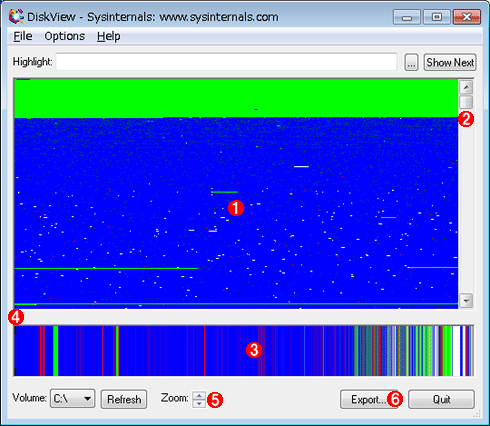Decrease zoom with the down spinner arrow

pyautogui.click(x=199, y=403)
